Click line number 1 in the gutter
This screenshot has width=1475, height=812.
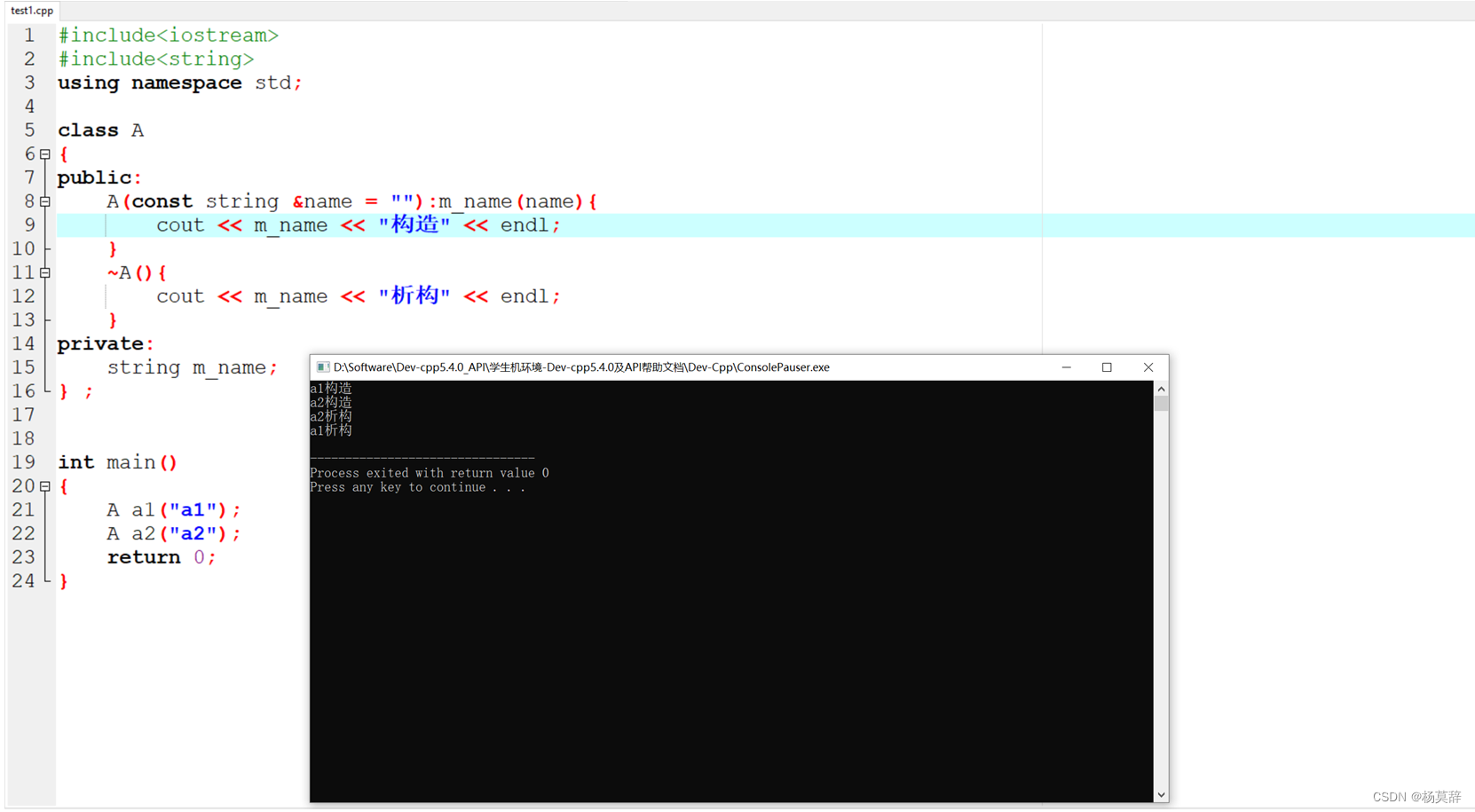pos(29,35)
